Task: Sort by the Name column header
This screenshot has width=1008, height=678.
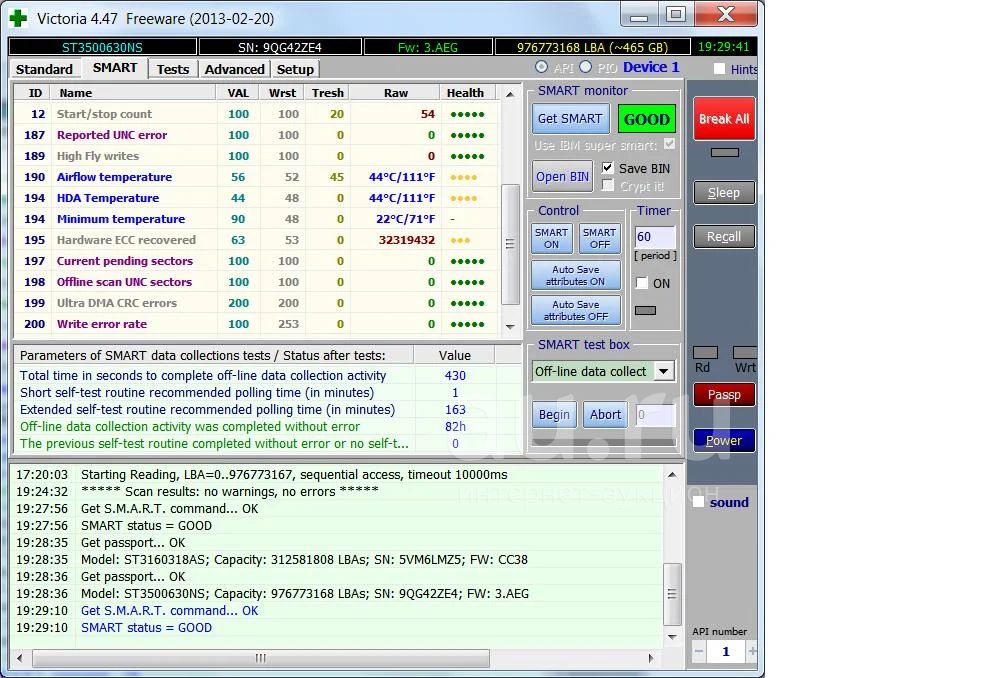Action: (x=133, y=93)
